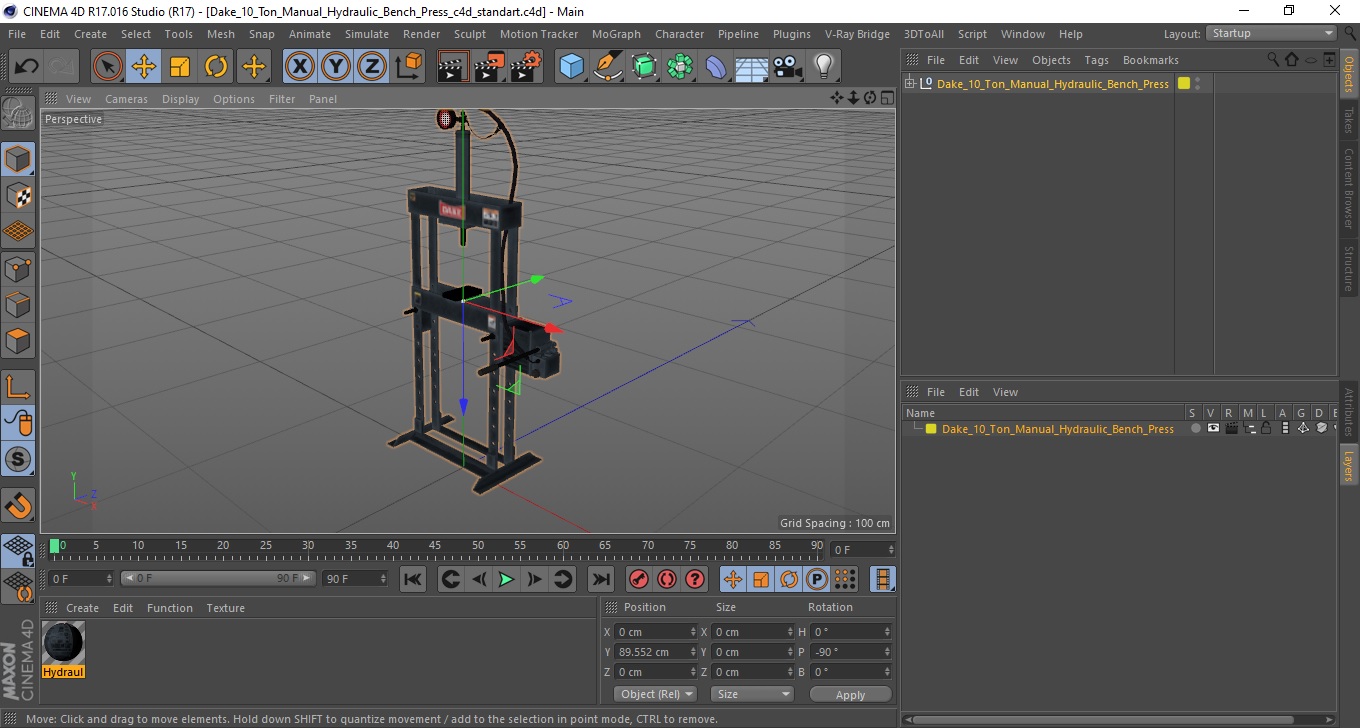Image resolution: width=1360 pixels, height=728 pixels.
Task: Open the Tags menu in Object Manager
Action: click(x=1096, y=60)
